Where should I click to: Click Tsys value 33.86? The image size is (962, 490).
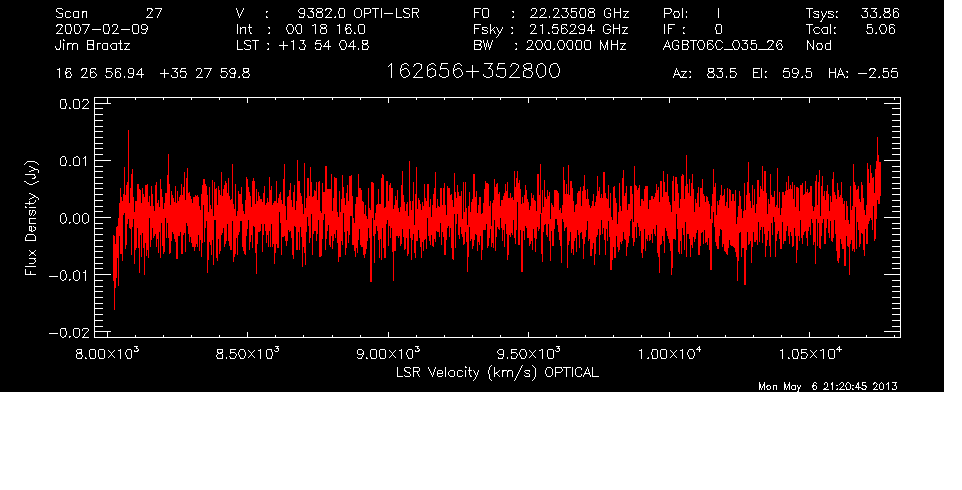pos(880,13)
